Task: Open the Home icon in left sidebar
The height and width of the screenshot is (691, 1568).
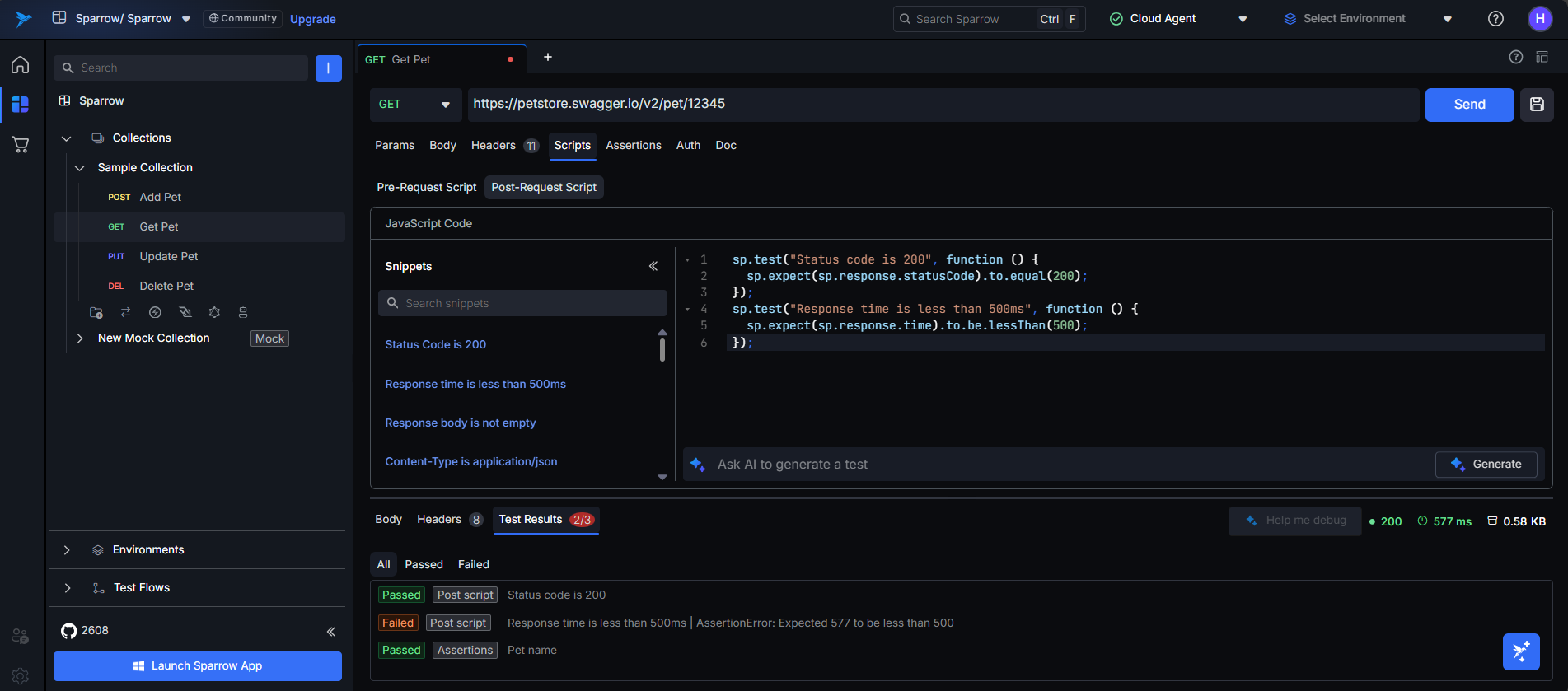Action: (21, 64)
